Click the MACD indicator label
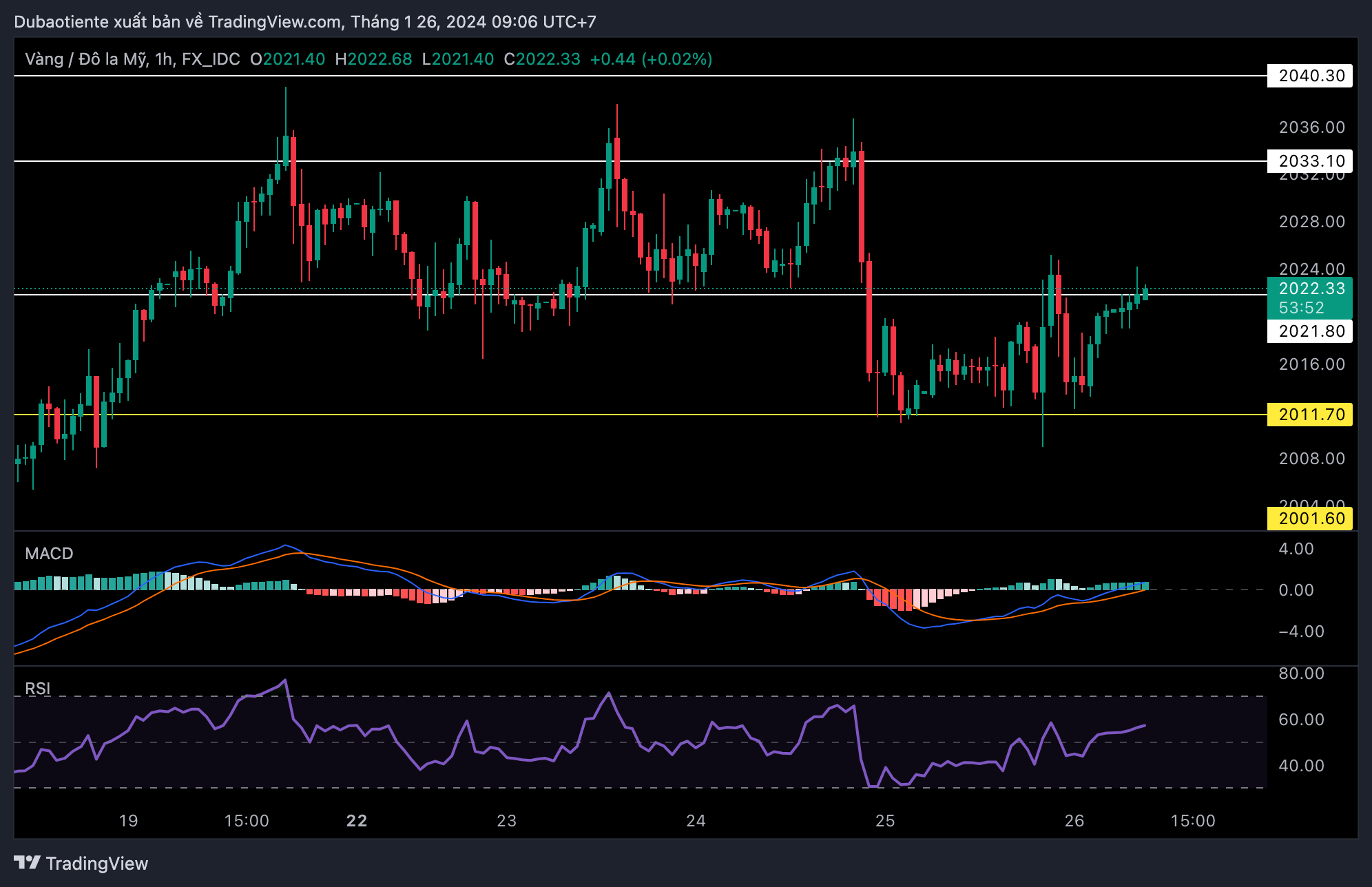The height and width of the screenshot is (887, 1372). tap(49, 554)
